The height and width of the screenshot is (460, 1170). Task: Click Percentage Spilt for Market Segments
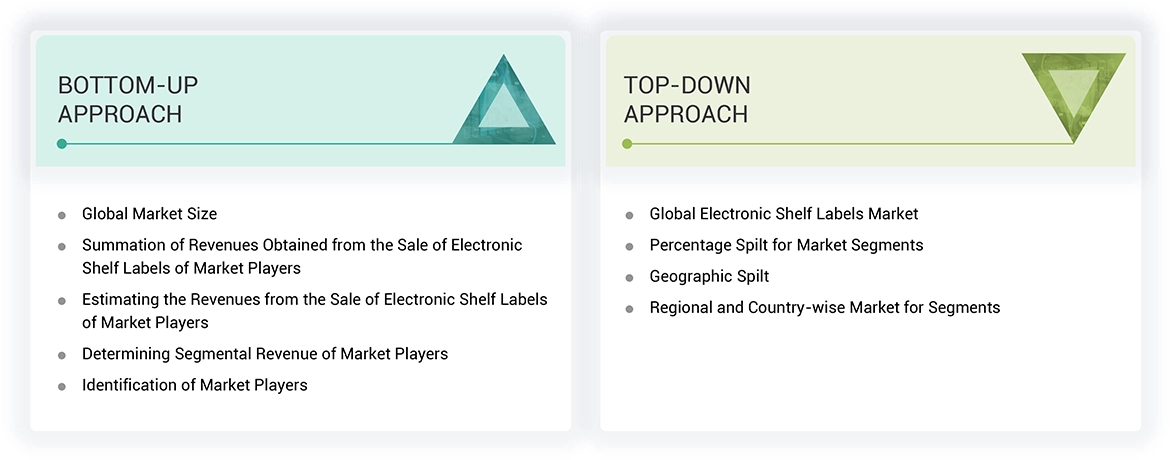click(786, 245)
